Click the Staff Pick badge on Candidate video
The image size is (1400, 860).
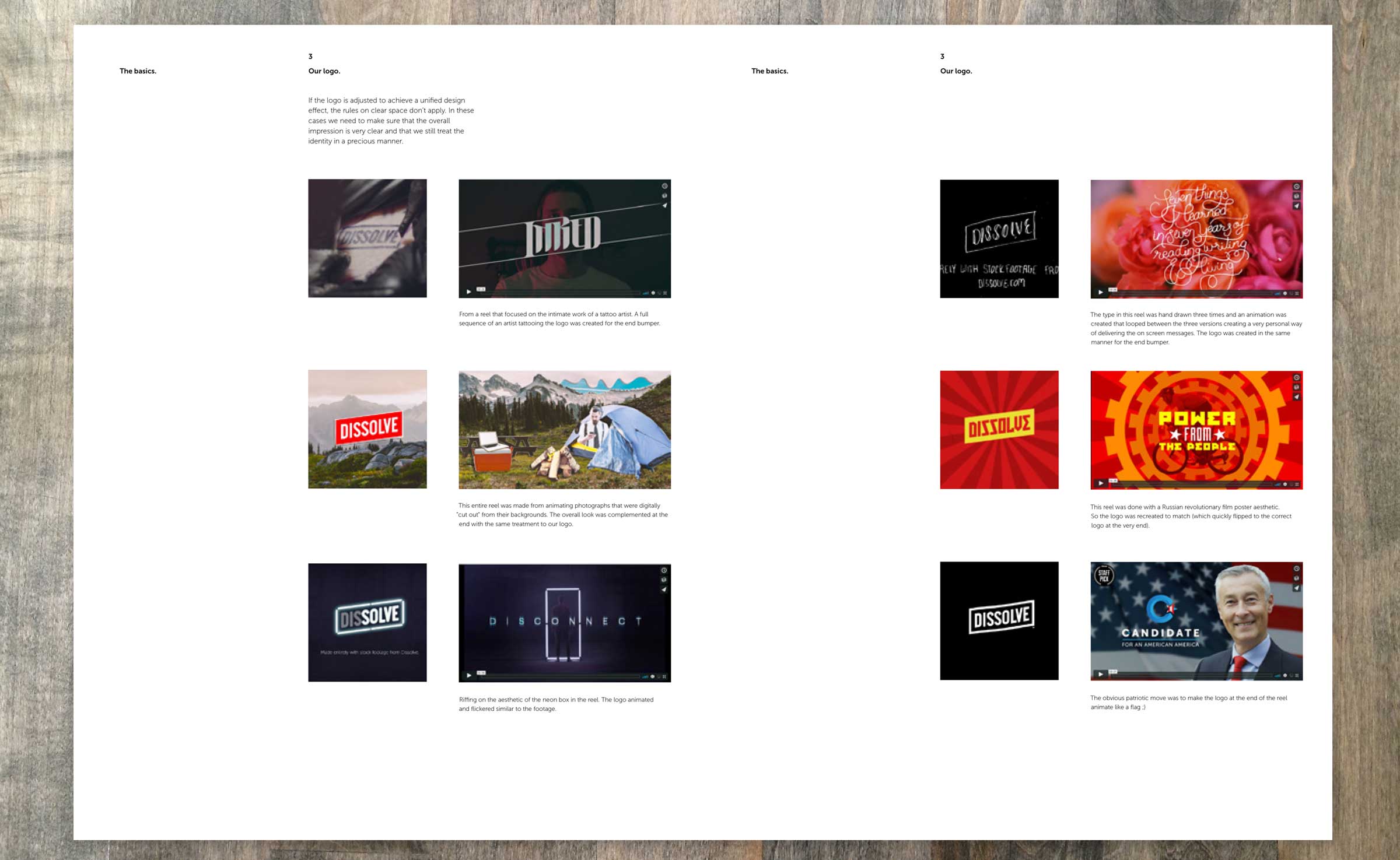click(x=1104, y=576)
